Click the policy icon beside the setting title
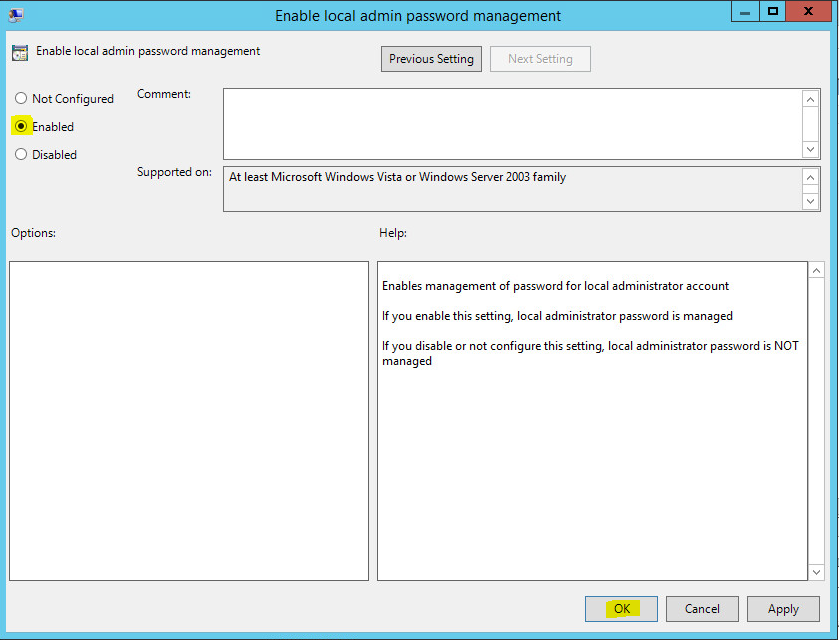 pos(20,50)
